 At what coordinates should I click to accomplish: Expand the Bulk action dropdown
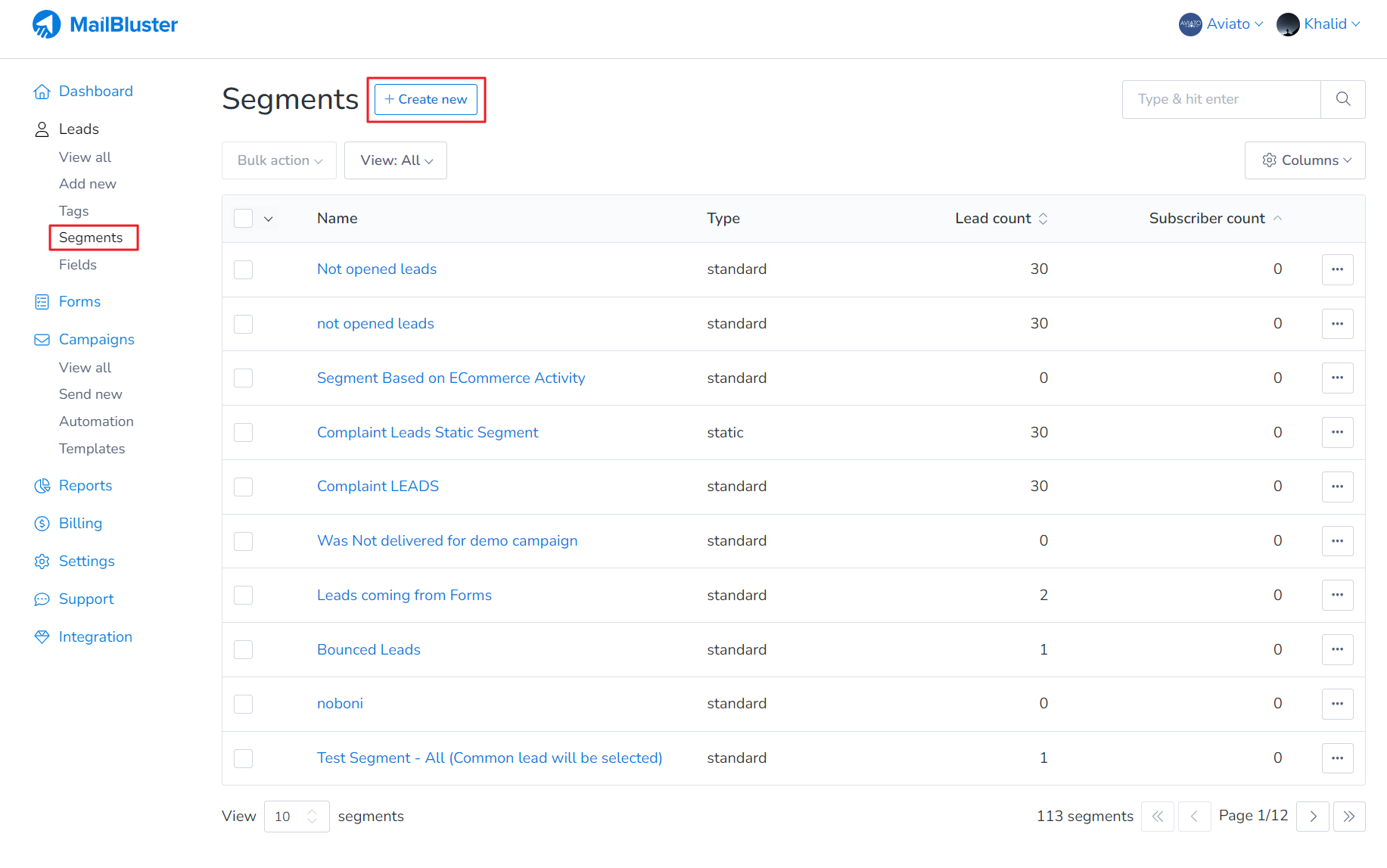(x=279, y=160)
